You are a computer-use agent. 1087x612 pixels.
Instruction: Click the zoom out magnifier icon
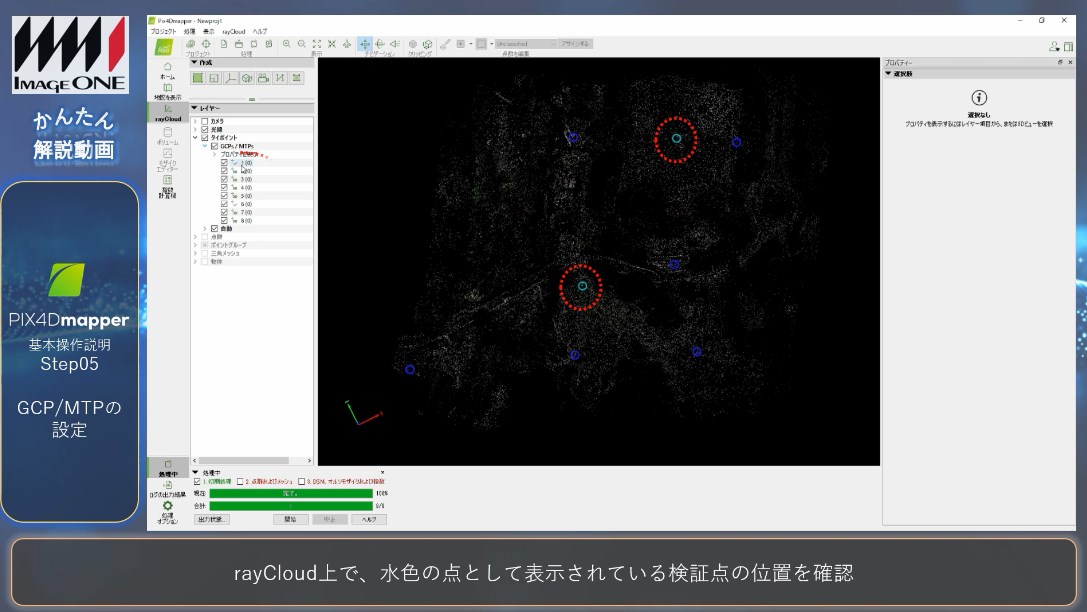click(x=301, y=44)
